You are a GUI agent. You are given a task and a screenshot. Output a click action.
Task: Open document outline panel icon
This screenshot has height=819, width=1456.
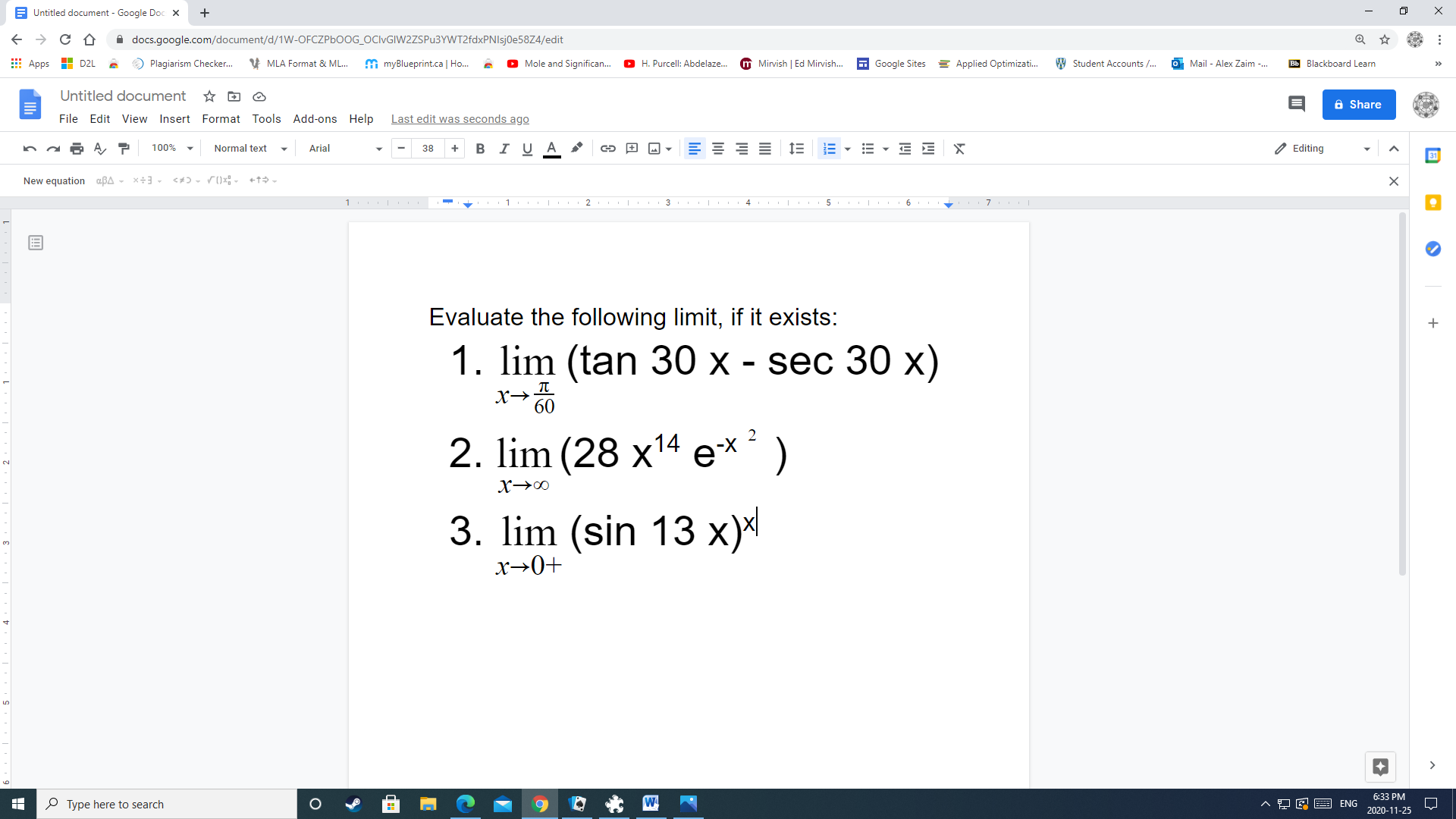[x=36, y=243]
